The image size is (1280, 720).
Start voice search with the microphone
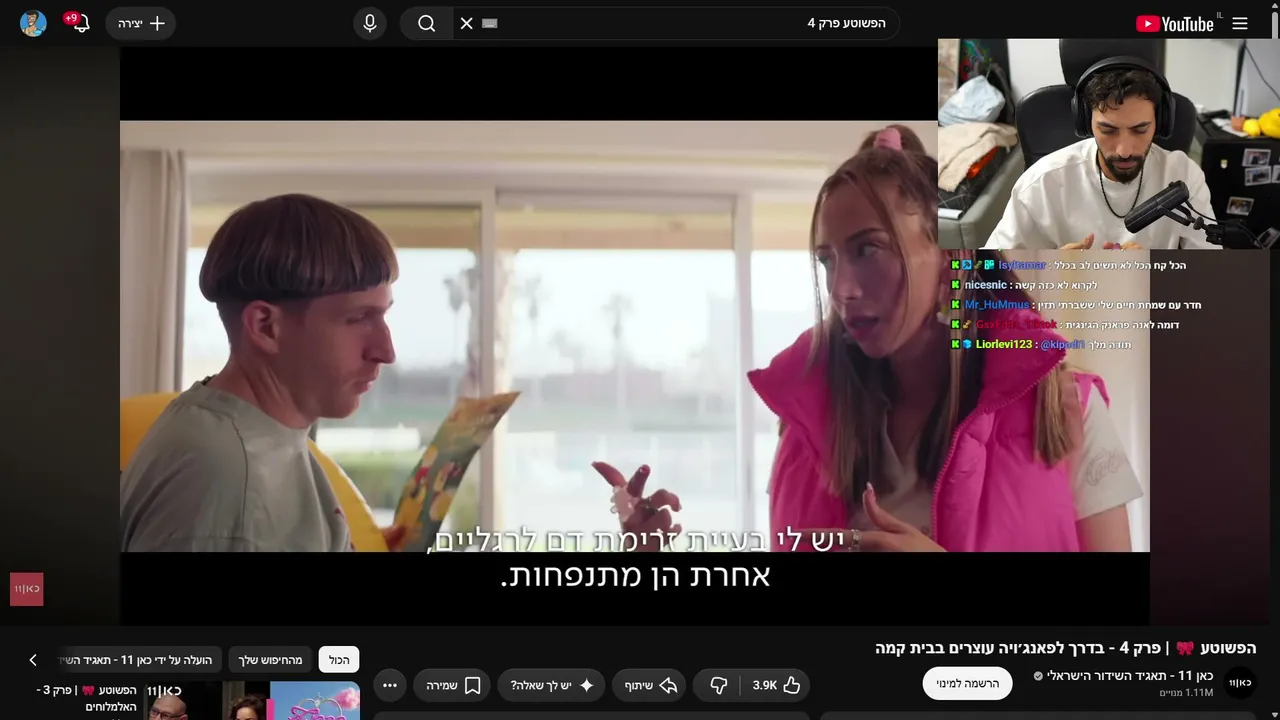pyautogui.click(x=370, y=23)
